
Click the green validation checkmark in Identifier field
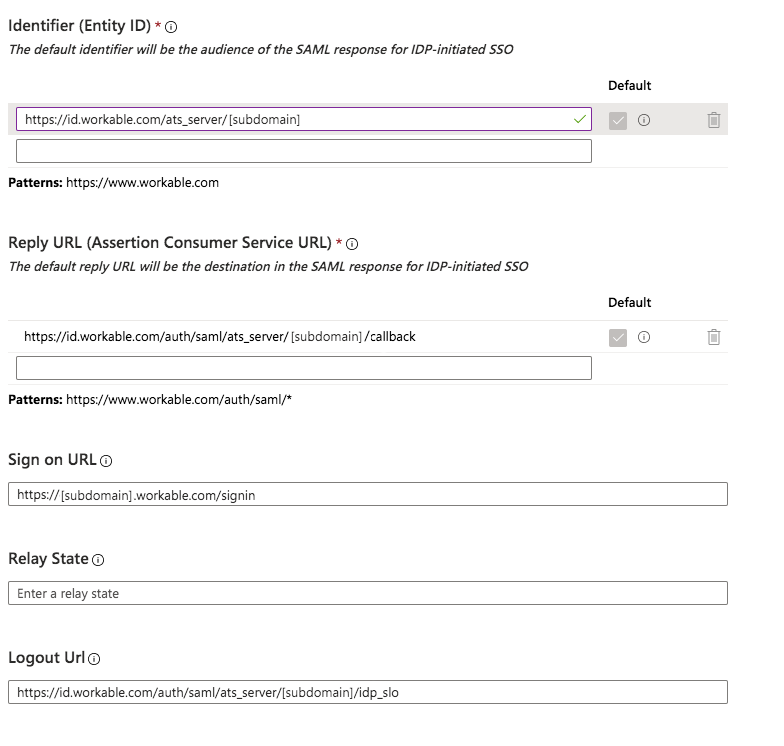click(580, 120)
